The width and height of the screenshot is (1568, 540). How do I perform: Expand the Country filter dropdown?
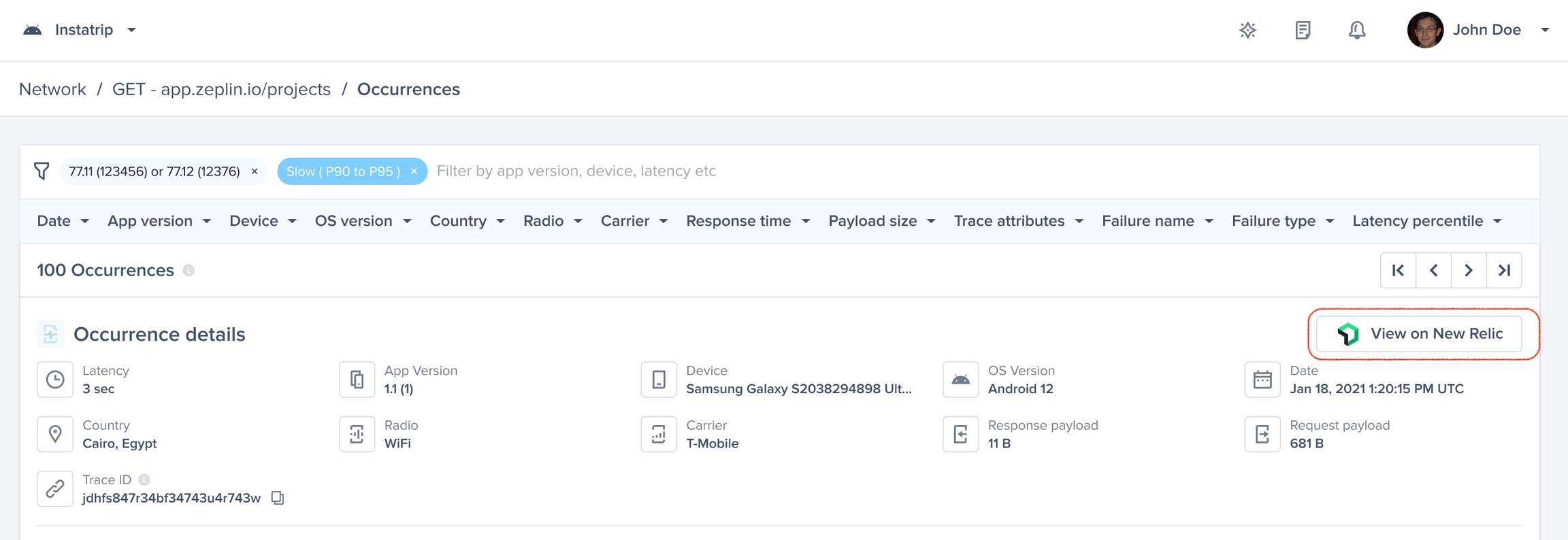(x=467, y=221)
